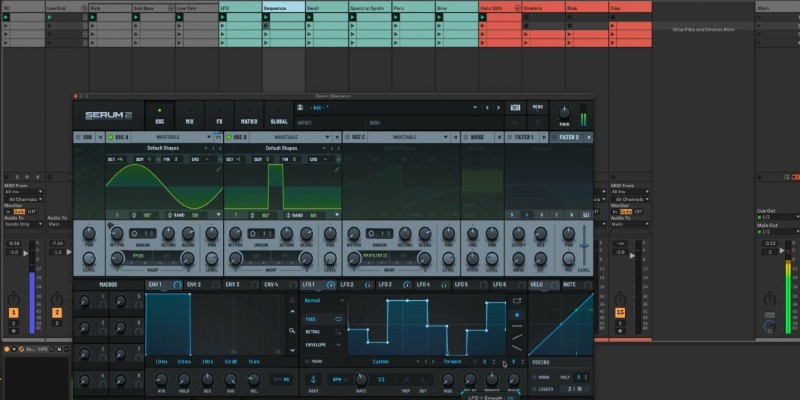Click the envelope zoom magnifier icon
The width and height of the screenshot is (800, 400).
pos(292,331)
